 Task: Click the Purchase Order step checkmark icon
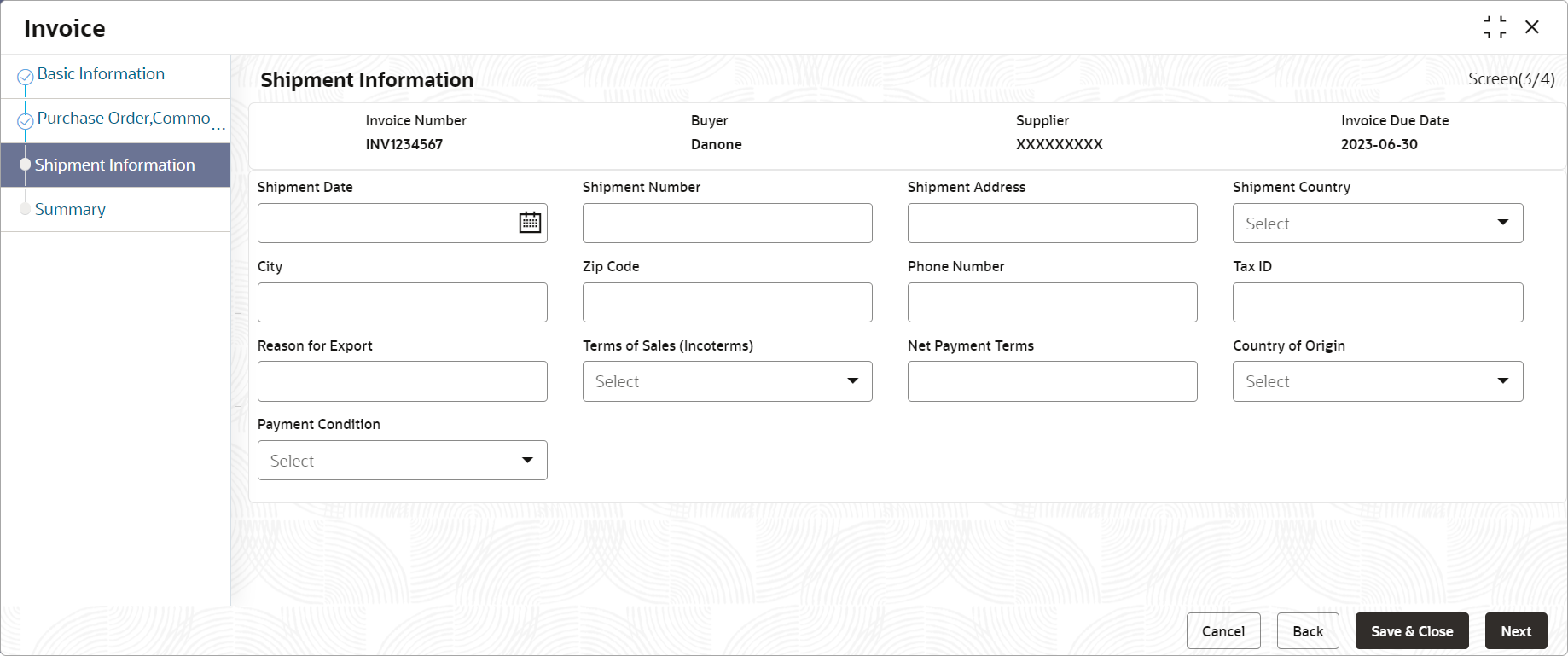pos(26,121)
